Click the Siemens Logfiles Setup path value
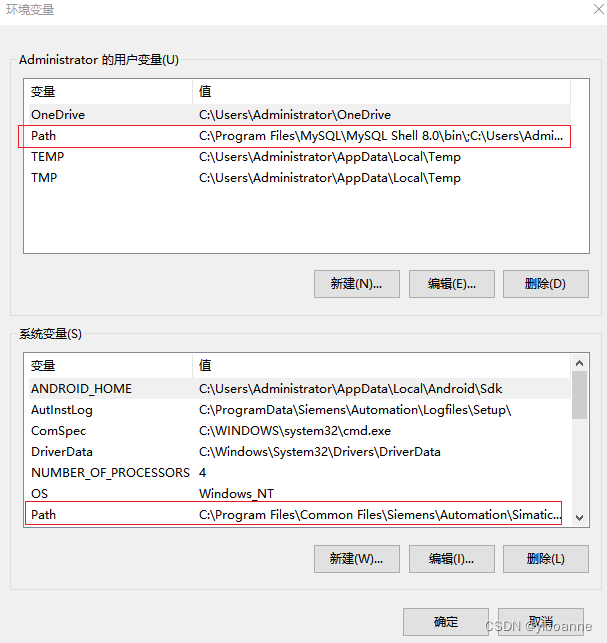 point(355,410)
